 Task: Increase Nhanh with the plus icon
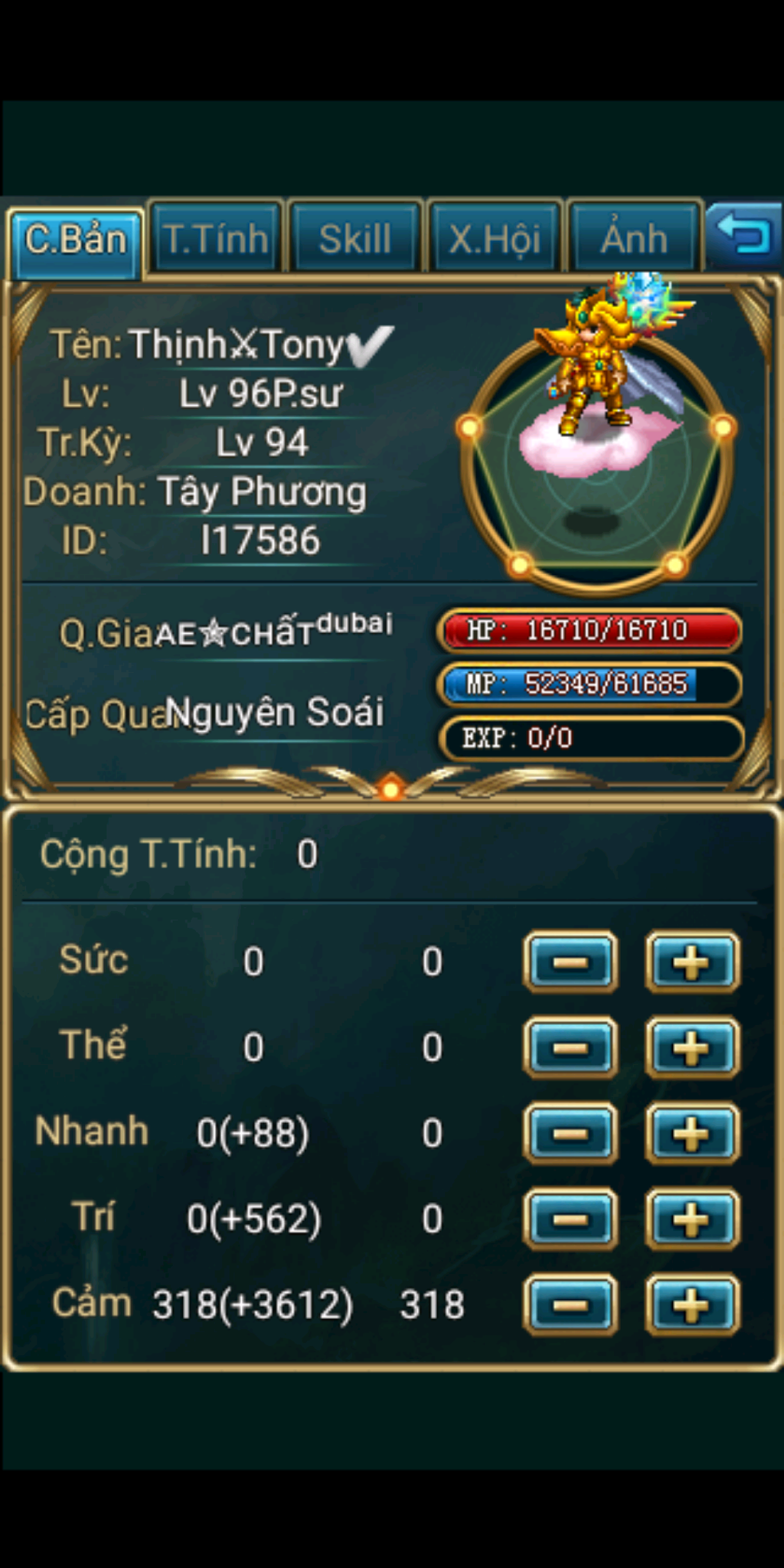[692, 1133]
